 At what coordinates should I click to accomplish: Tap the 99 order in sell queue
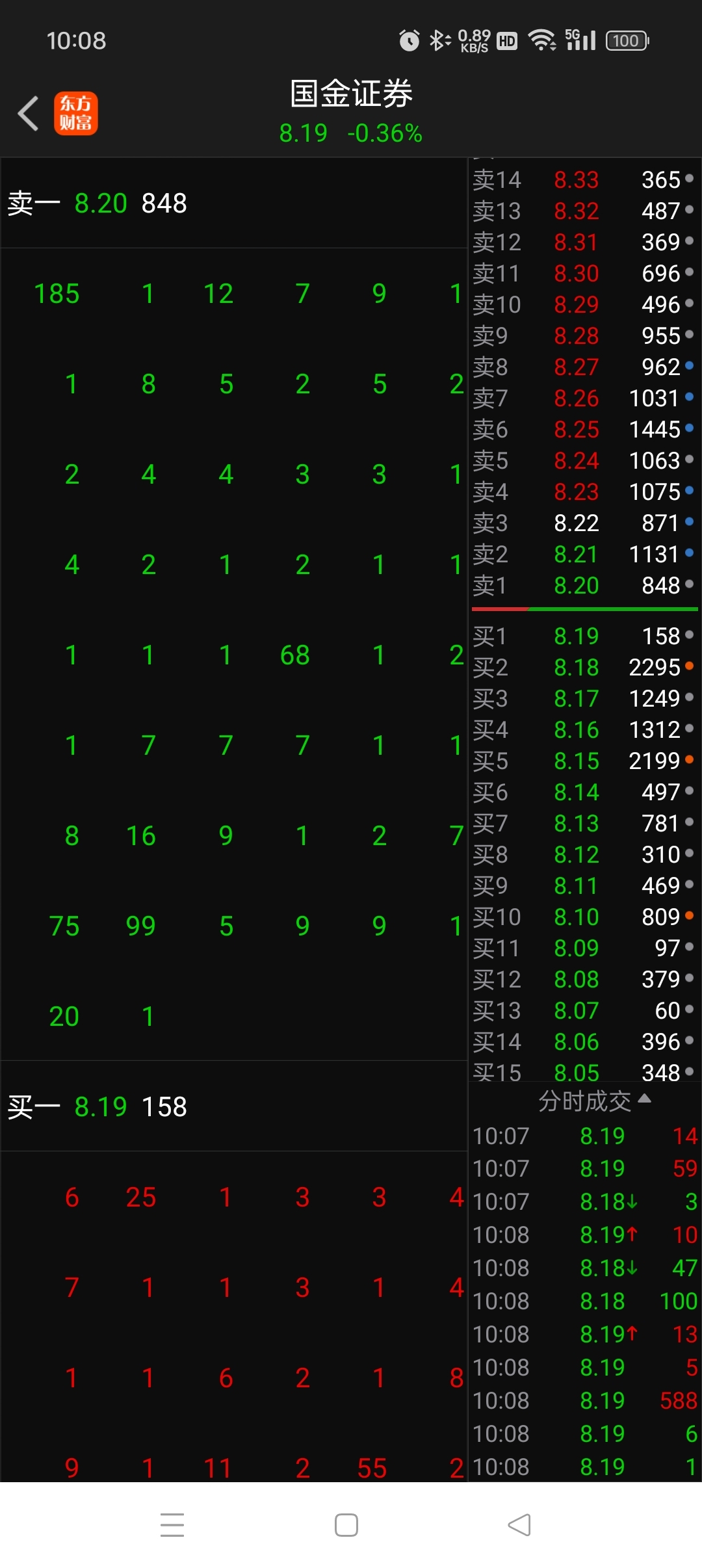(141, 926)
